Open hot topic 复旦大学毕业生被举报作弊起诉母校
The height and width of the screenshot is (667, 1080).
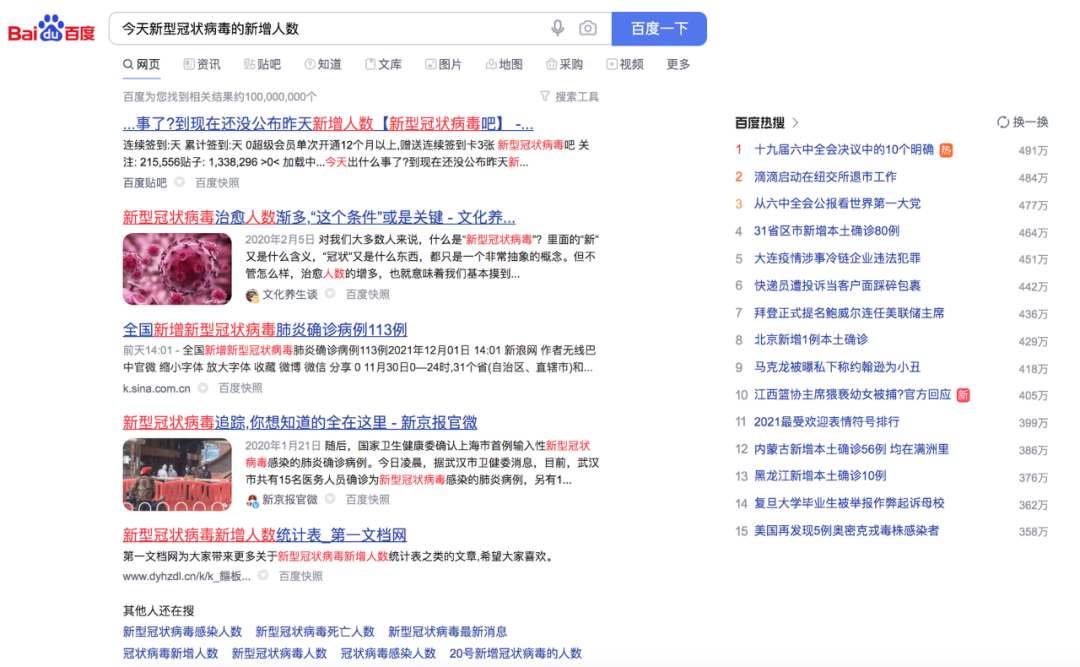(849, 504)
